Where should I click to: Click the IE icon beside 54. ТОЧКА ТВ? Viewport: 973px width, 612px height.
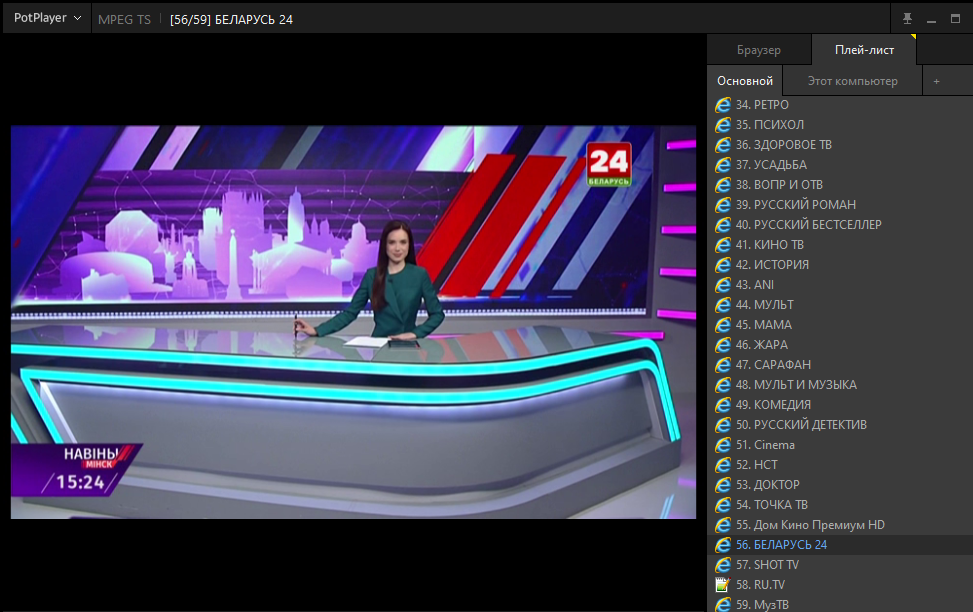[x=722, y=505]
